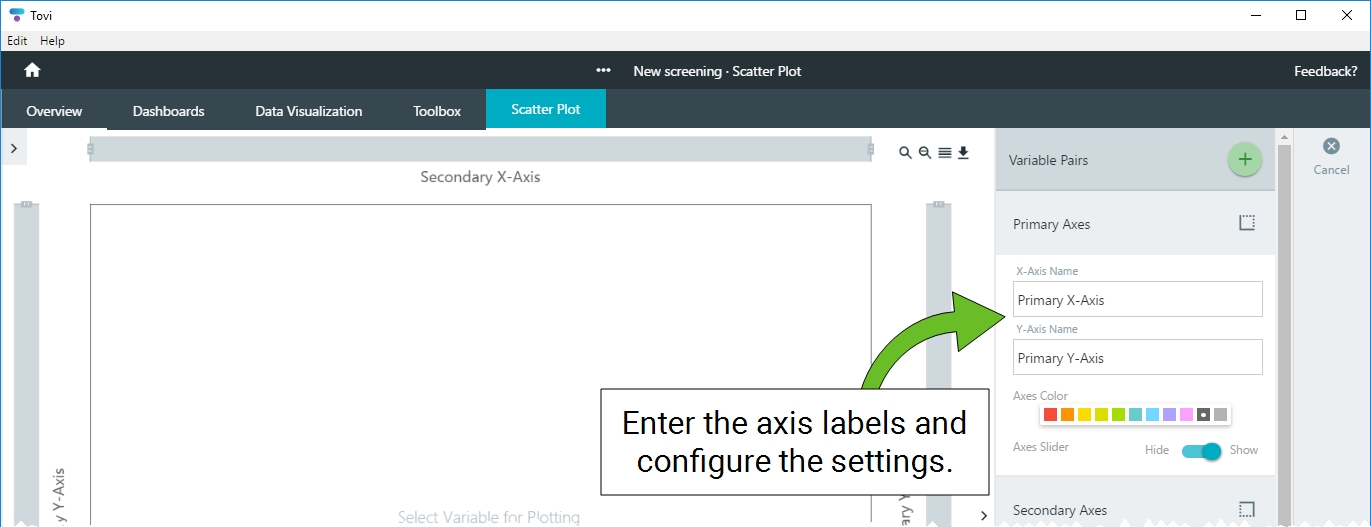This screenshot has width=1371, height=527.
Task: Expand the left side panel chevron
Action: click(x=13, y=148)
